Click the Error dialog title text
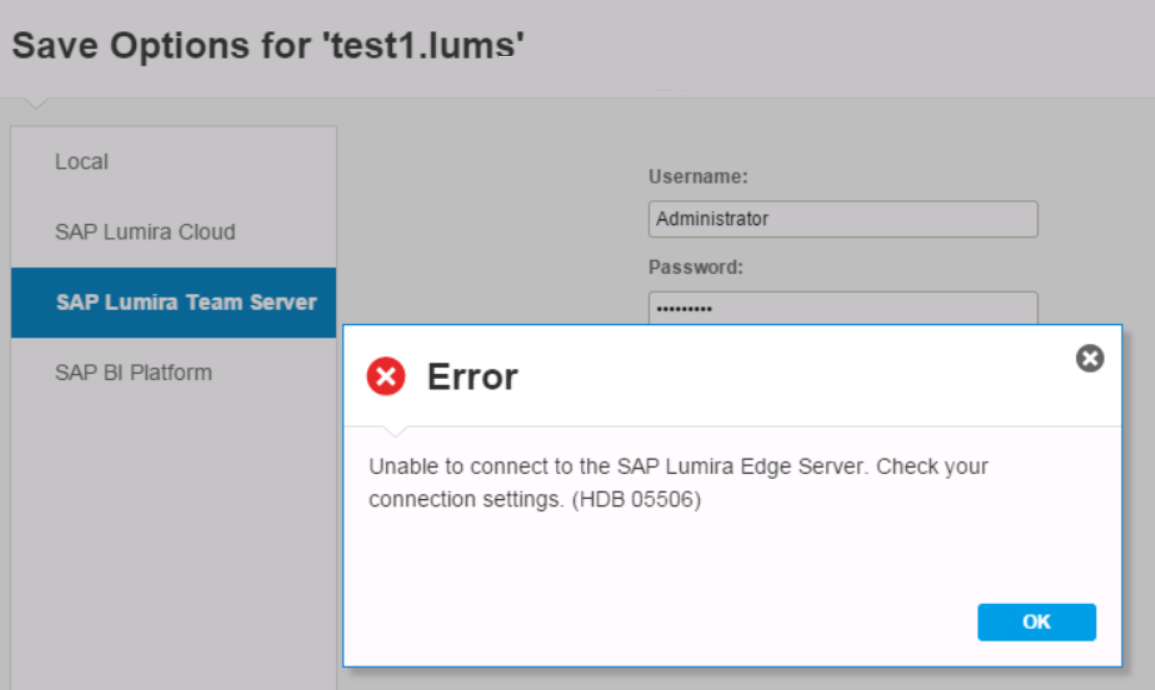The height and width of the screenshot is (690, 1155). pos(472,377)
